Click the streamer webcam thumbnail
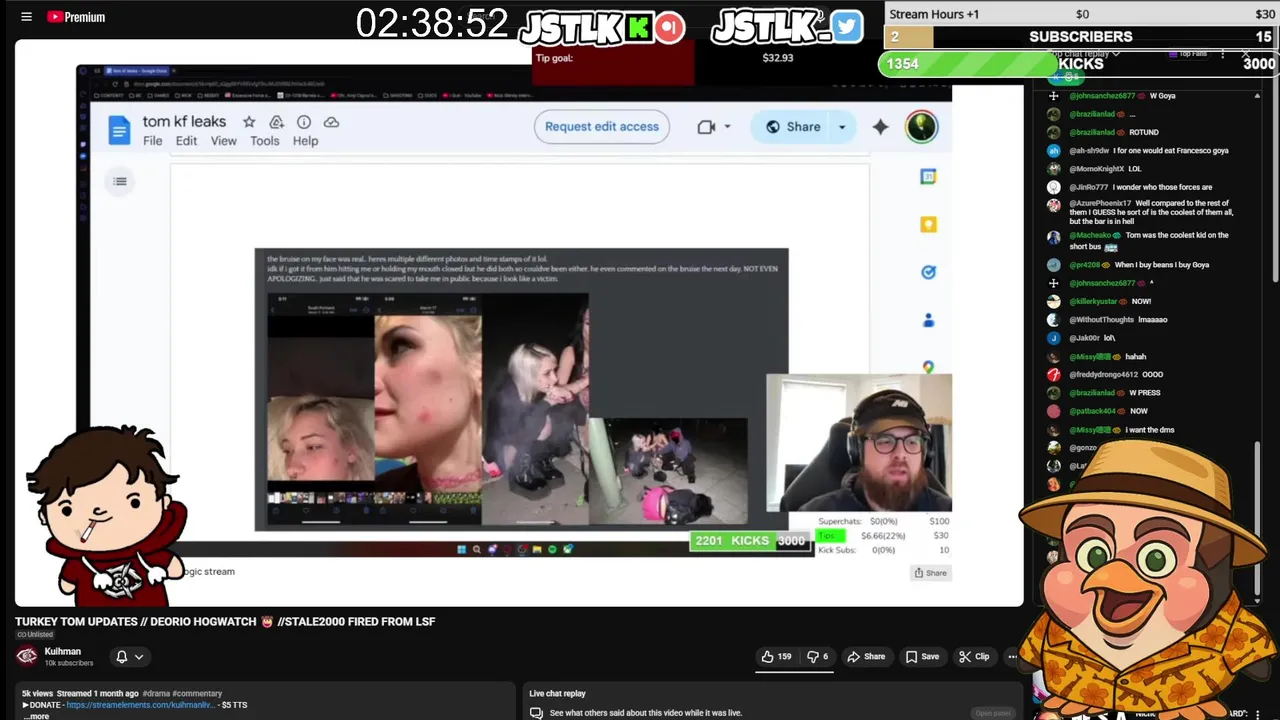 point(859,443)
